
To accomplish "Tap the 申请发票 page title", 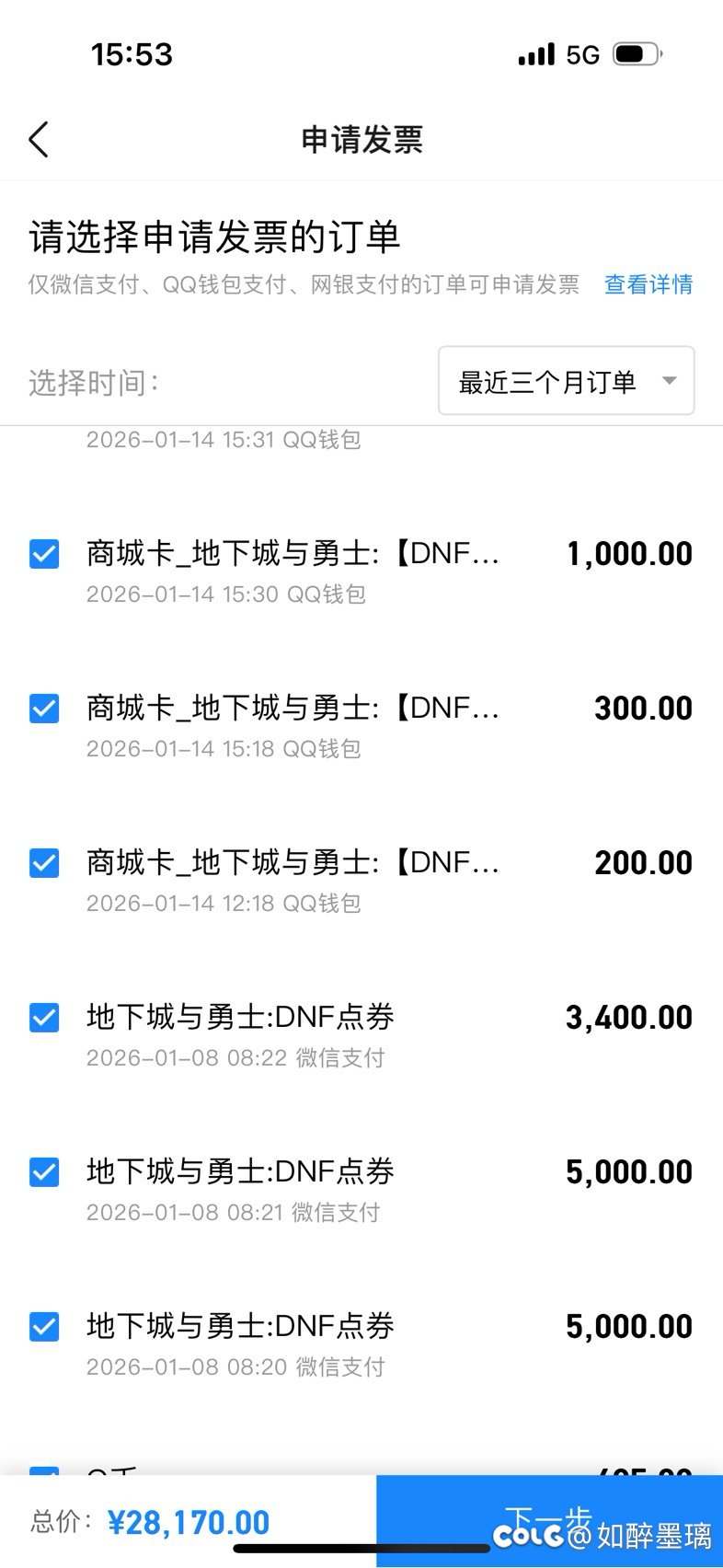I will (x=361, y=140).
